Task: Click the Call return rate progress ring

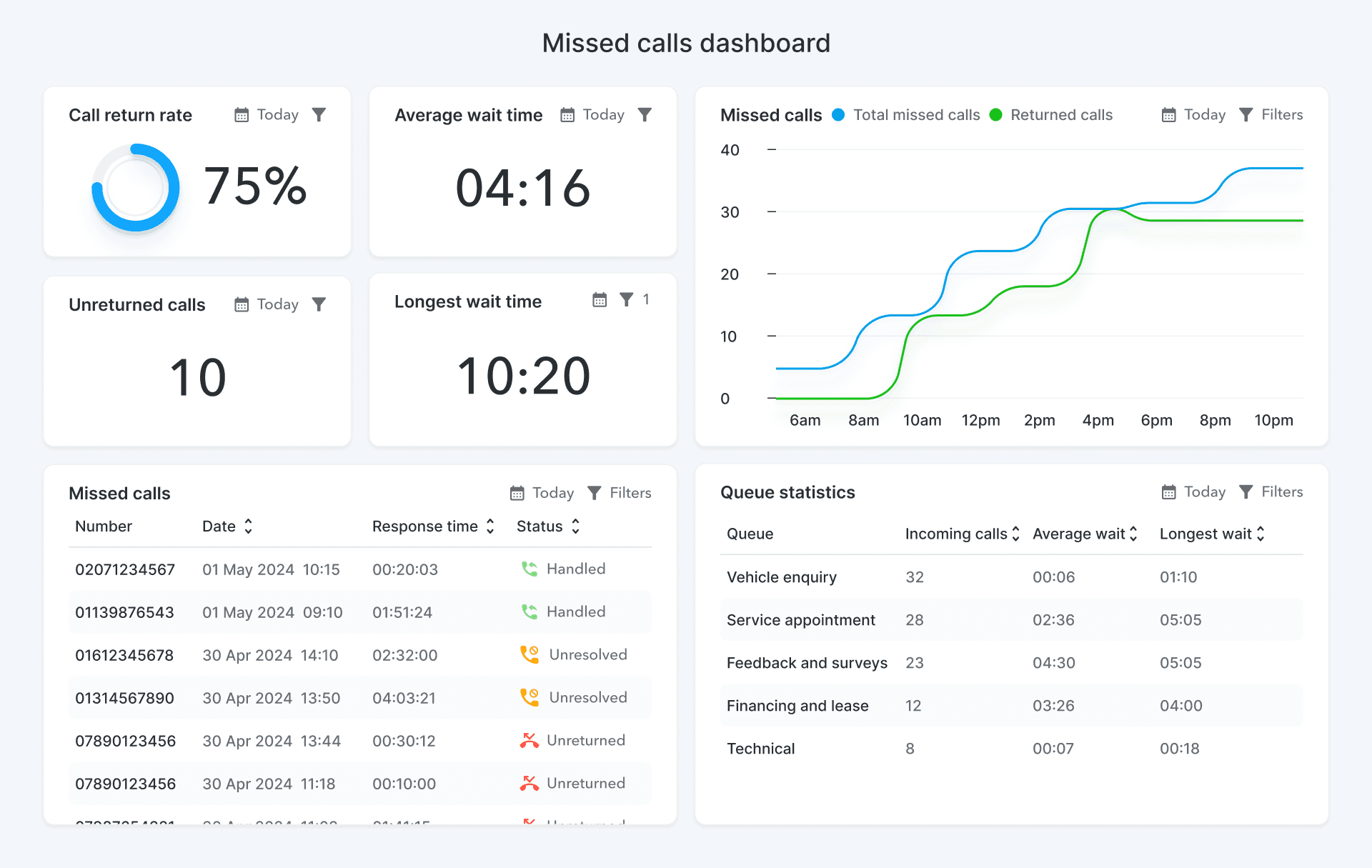Action: pos(135,188)
